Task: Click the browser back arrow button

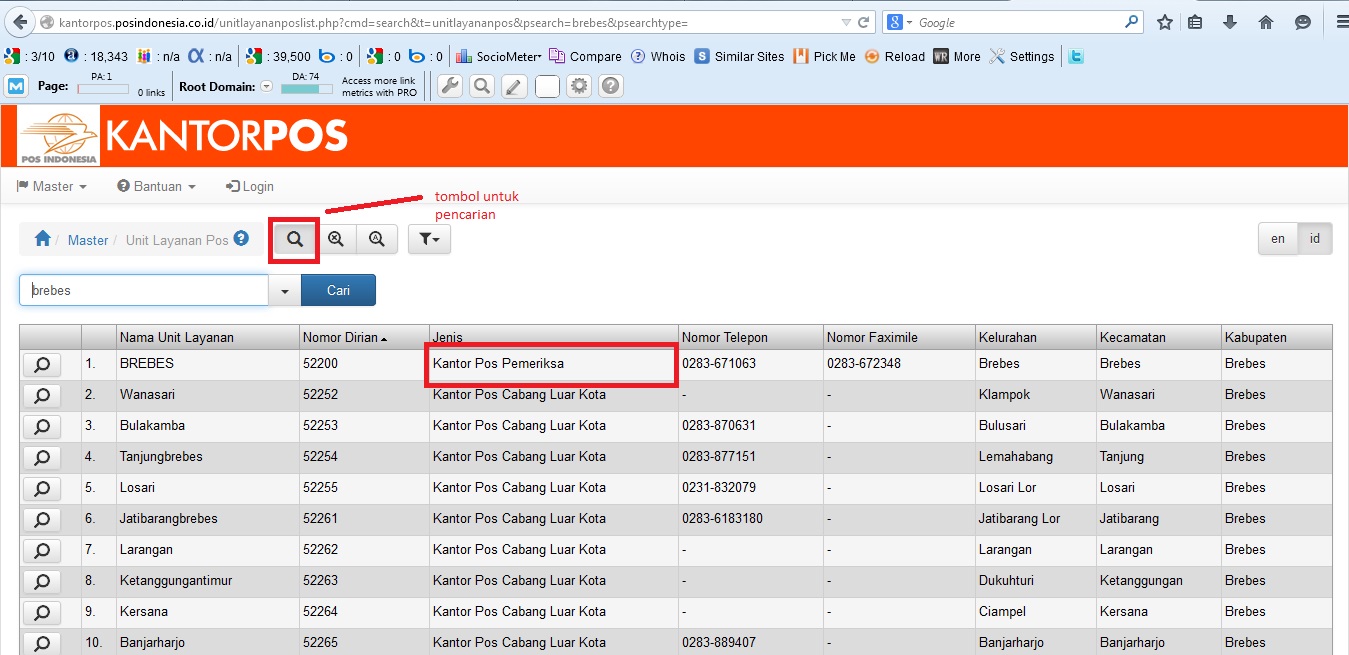Action: click(x=19, y=22)
